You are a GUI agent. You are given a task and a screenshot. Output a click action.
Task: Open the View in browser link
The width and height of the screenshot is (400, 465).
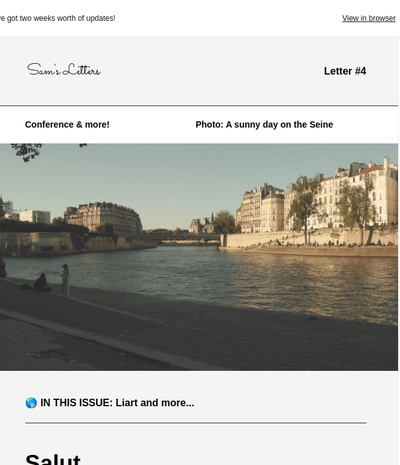[369, 18]
